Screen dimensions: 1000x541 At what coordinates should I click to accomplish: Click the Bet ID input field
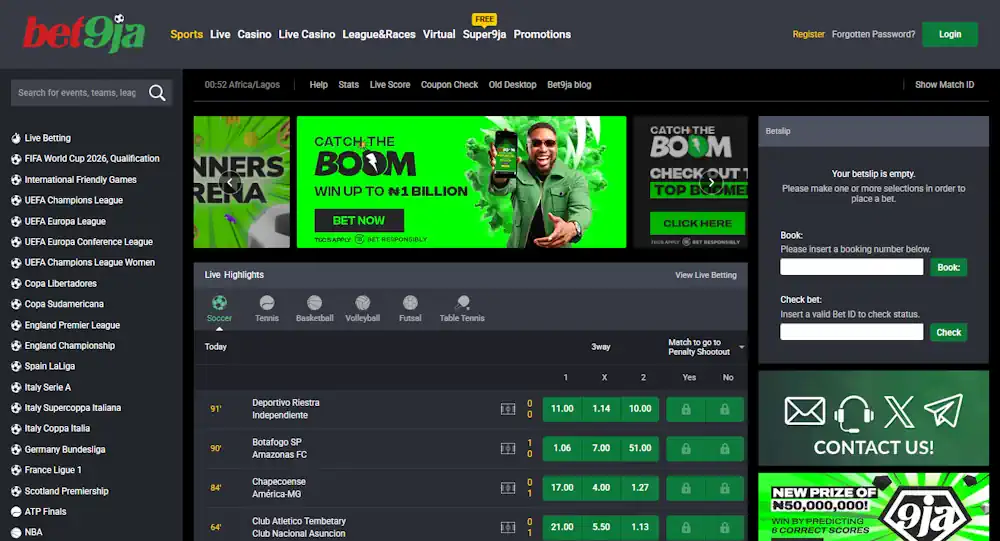click(x=851, y=332)
